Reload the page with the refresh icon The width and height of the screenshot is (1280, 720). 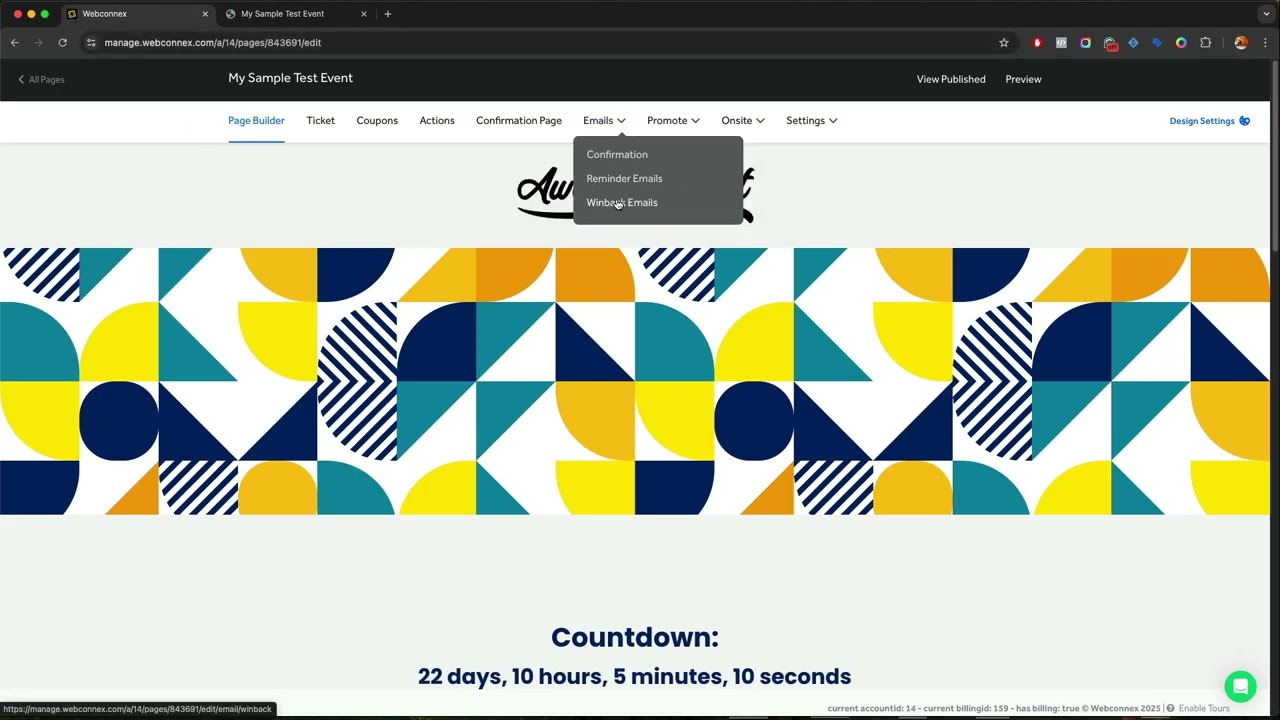[x=62, y=43]
